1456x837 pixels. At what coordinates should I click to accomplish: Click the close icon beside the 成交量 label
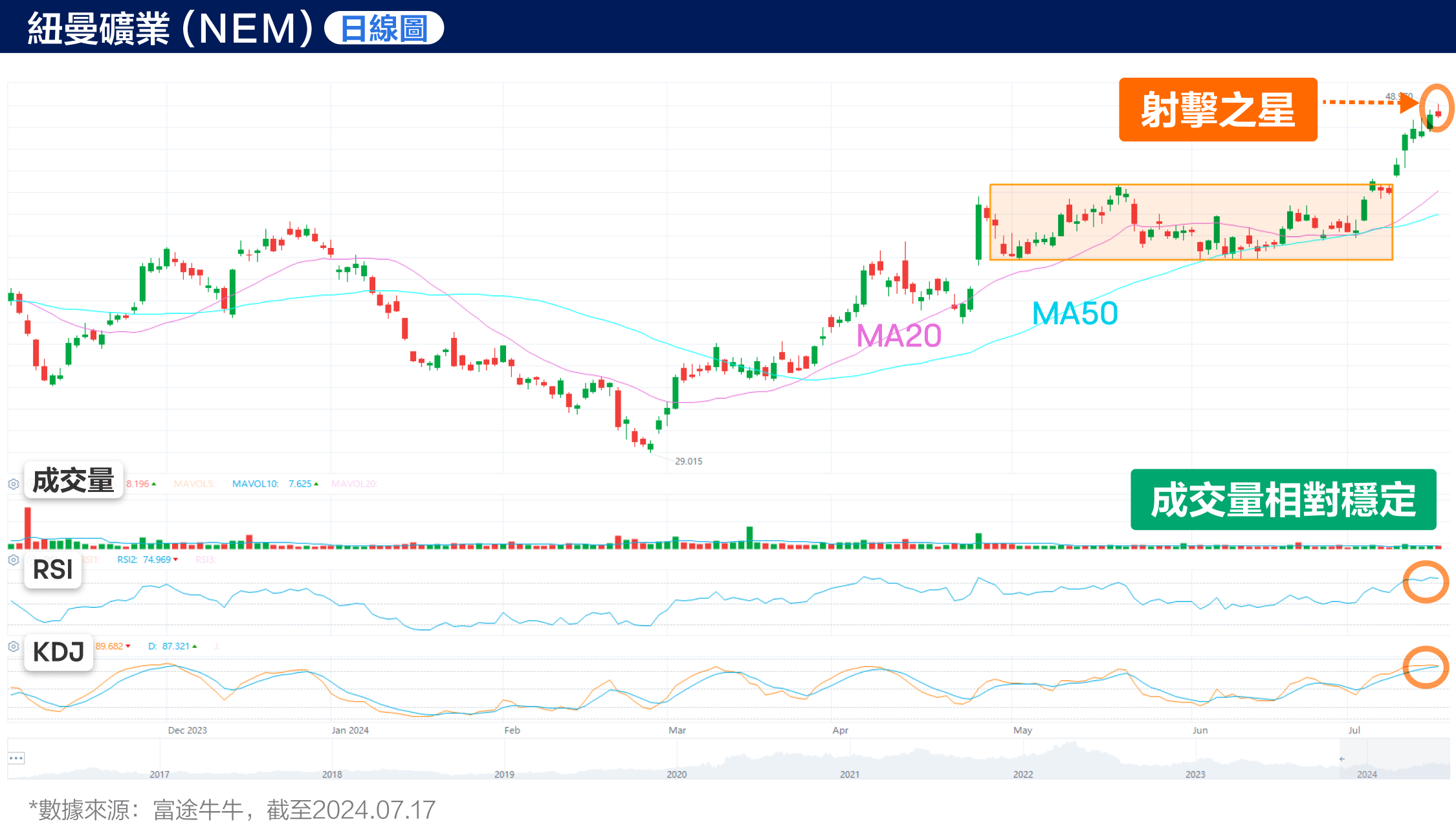(31, 484)
